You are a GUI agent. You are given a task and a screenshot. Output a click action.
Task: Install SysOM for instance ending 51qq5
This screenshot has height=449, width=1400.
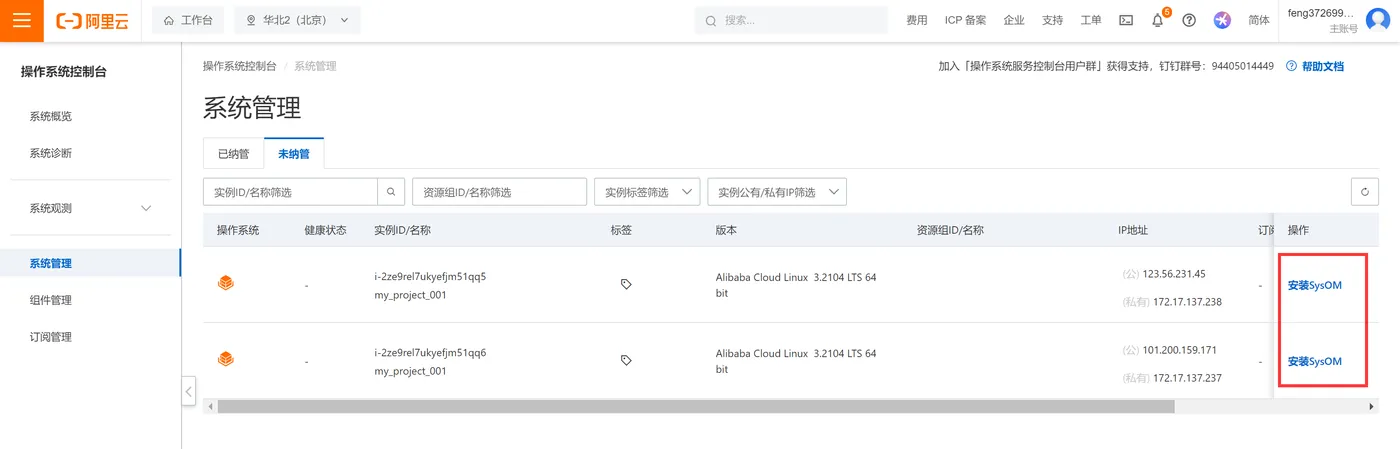click(1314, 285)
